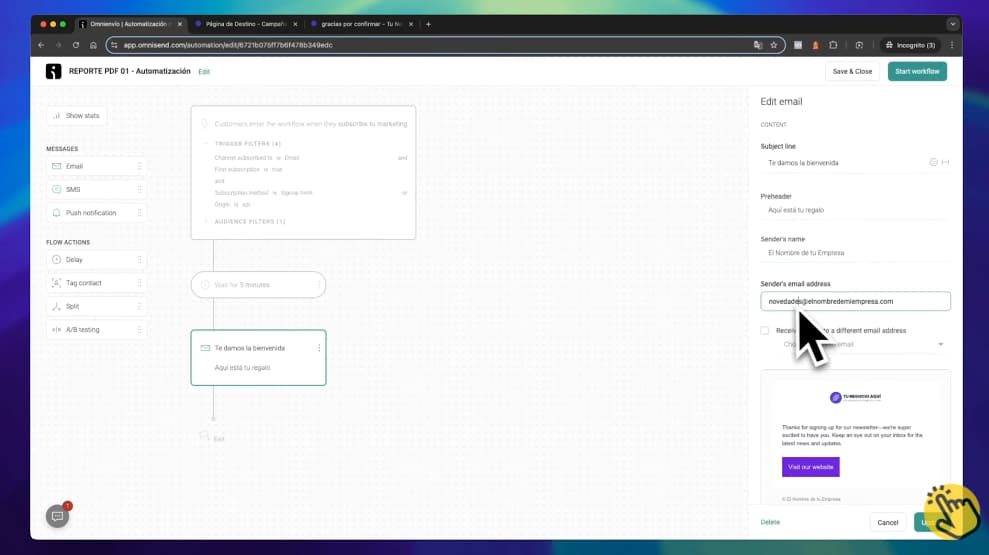Screen dimensions: 989x555
Task: Select the Wait for 5 minutes node
Action: point(259,284)
